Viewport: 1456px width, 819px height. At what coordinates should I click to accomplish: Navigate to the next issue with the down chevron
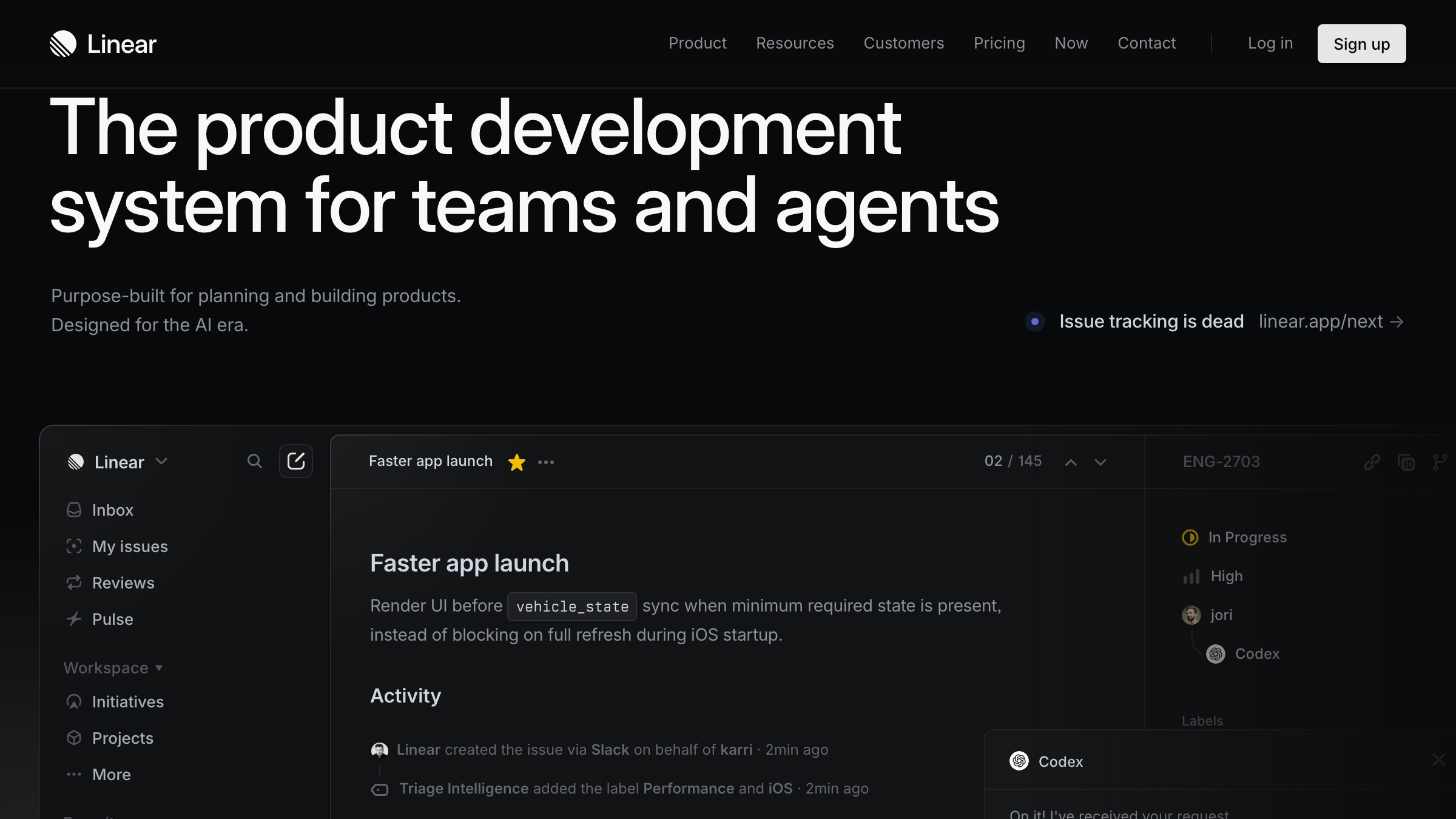click(1100, 462)
